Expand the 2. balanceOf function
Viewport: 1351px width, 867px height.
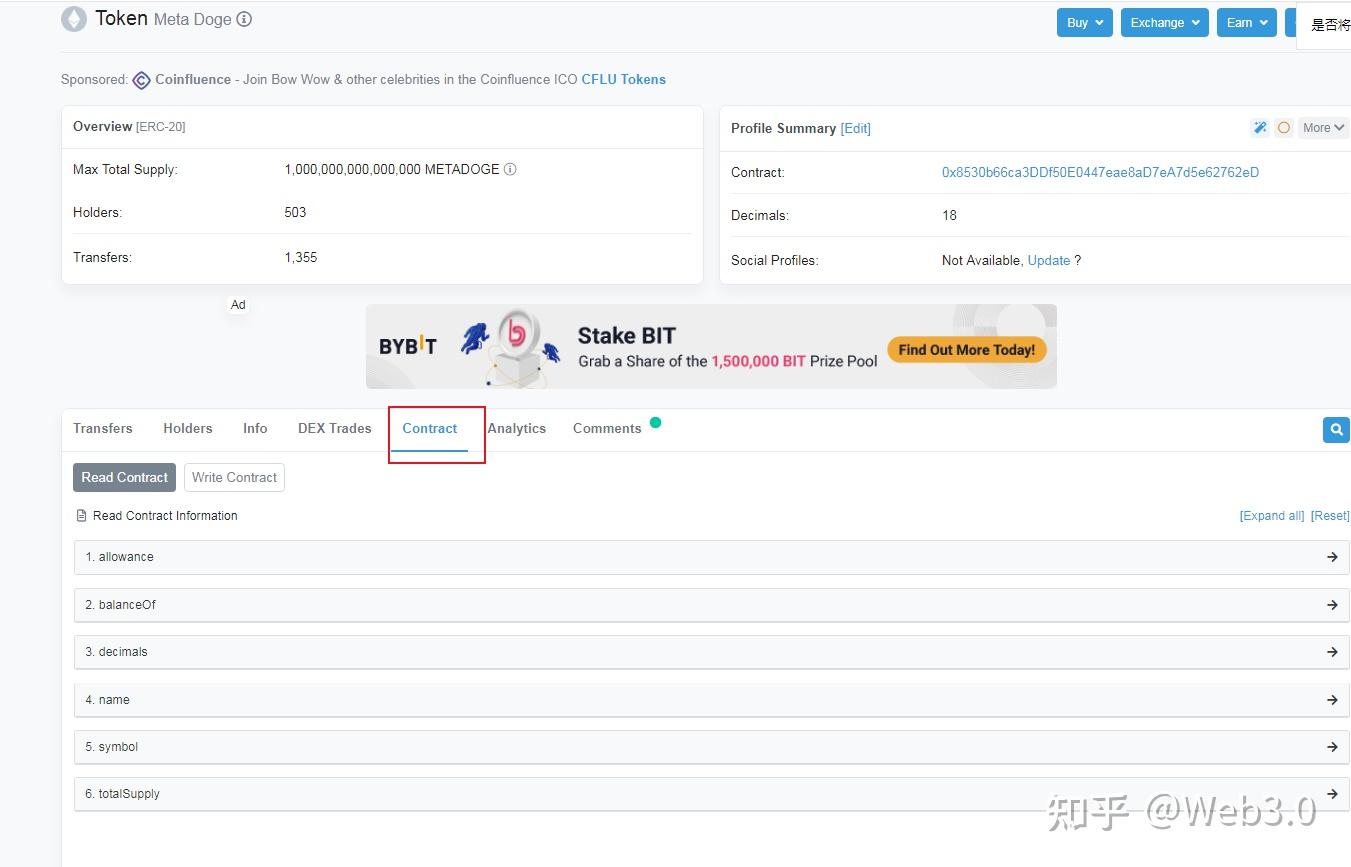click(x=711, y=605)
